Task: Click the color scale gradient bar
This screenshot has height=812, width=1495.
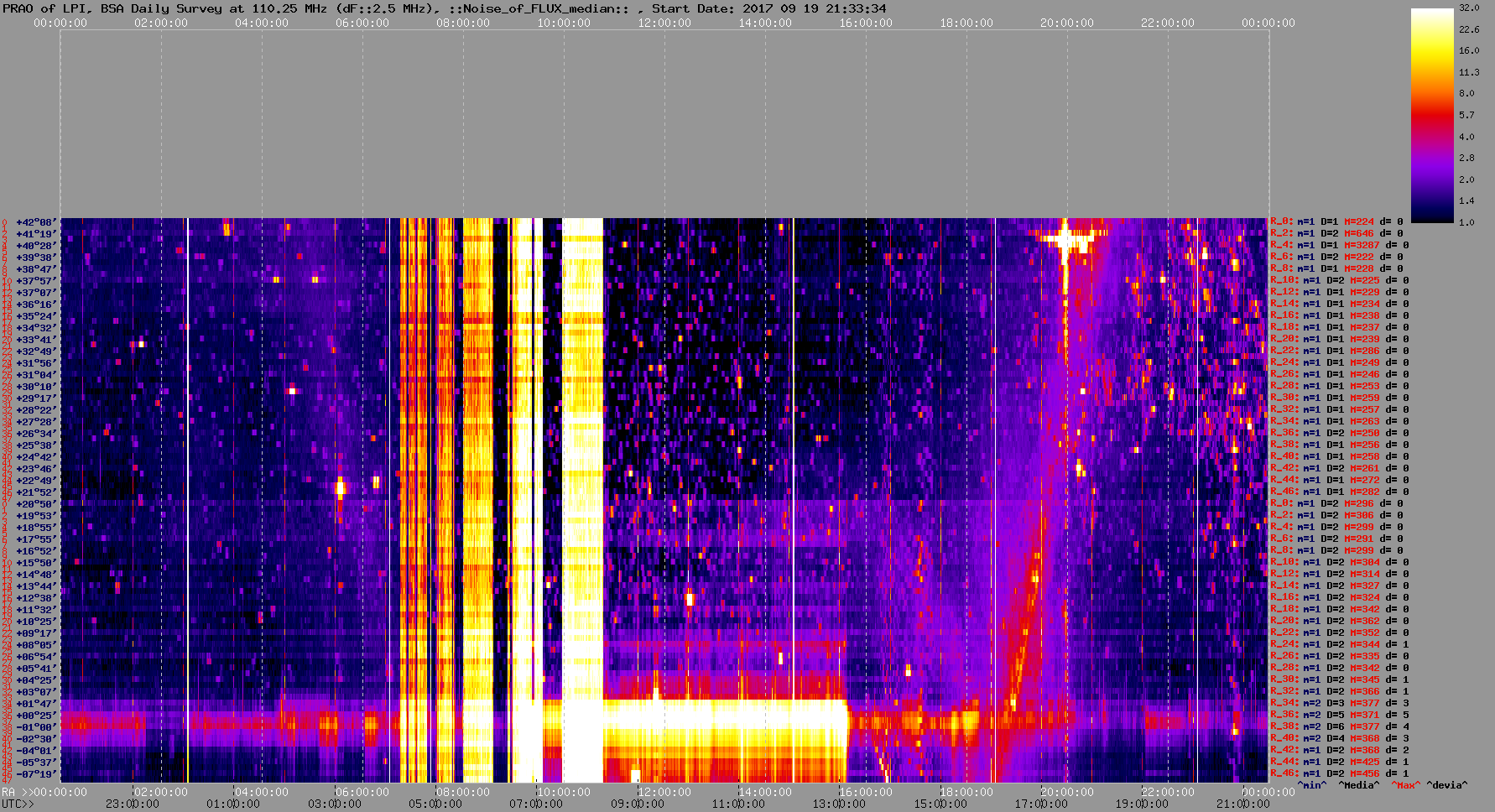Action: pyautogui.click(x=1431, y=115)
